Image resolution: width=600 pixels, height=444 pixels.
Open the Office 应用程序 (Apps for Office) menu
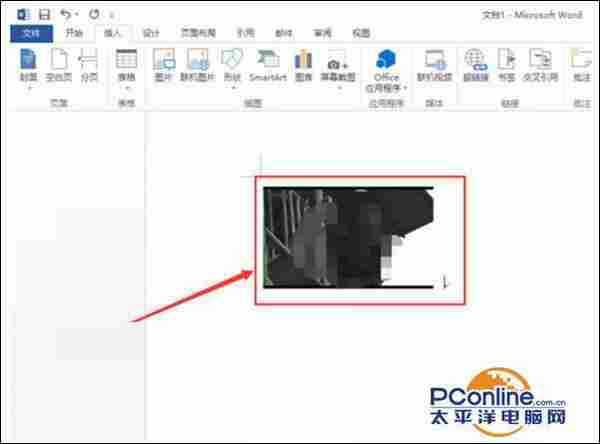[386, 71]
